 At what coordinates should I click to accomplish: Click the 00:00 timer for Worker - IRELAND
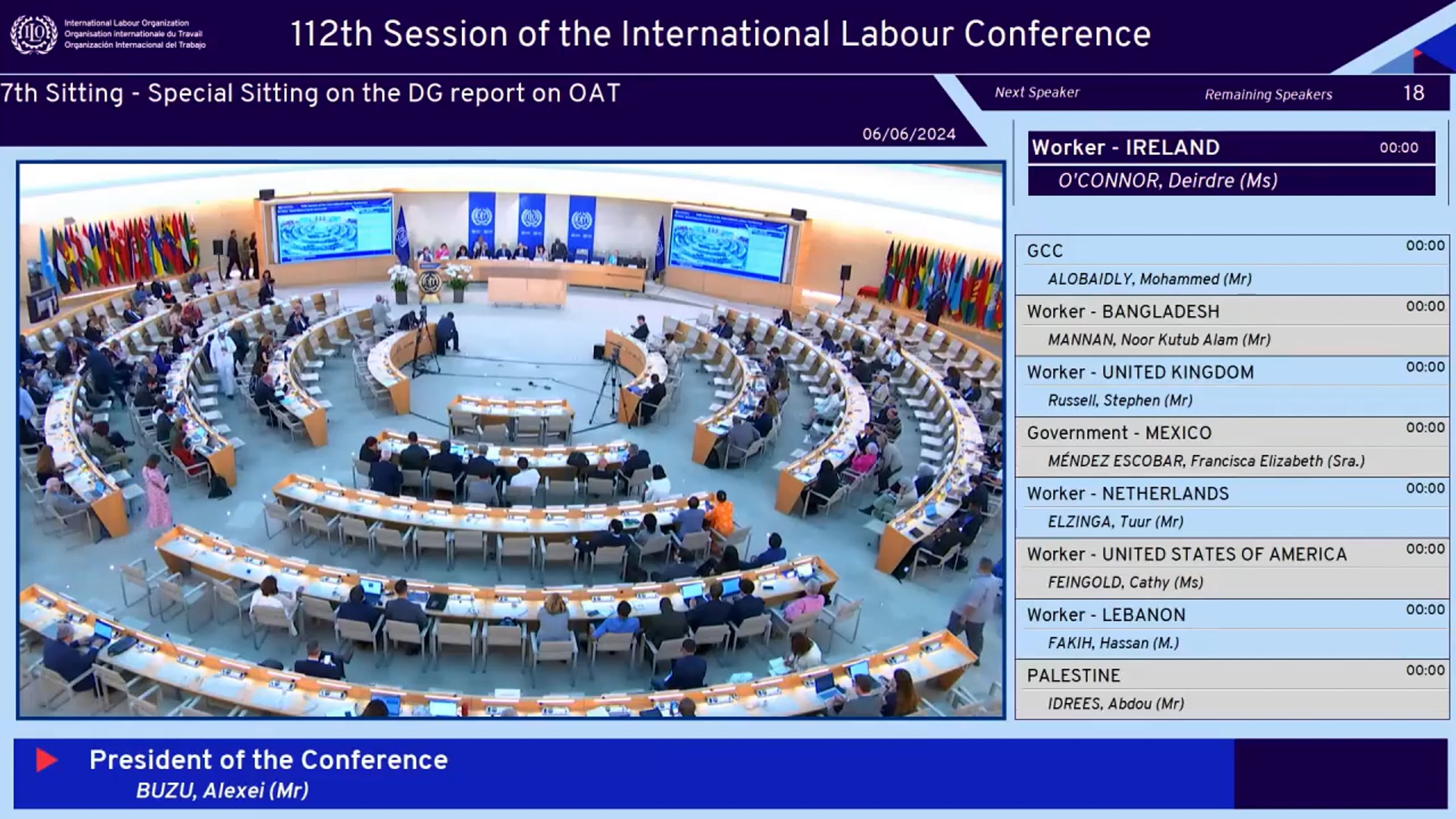tap(1399, 147)
